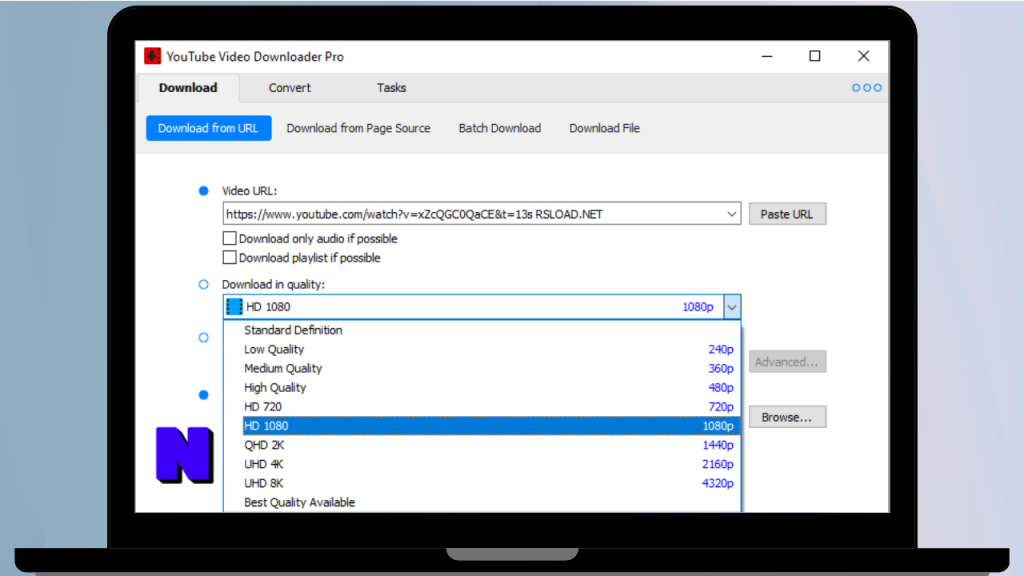Maximize the downloader window
Screen dimensions: 1024x576
(814, 56)
